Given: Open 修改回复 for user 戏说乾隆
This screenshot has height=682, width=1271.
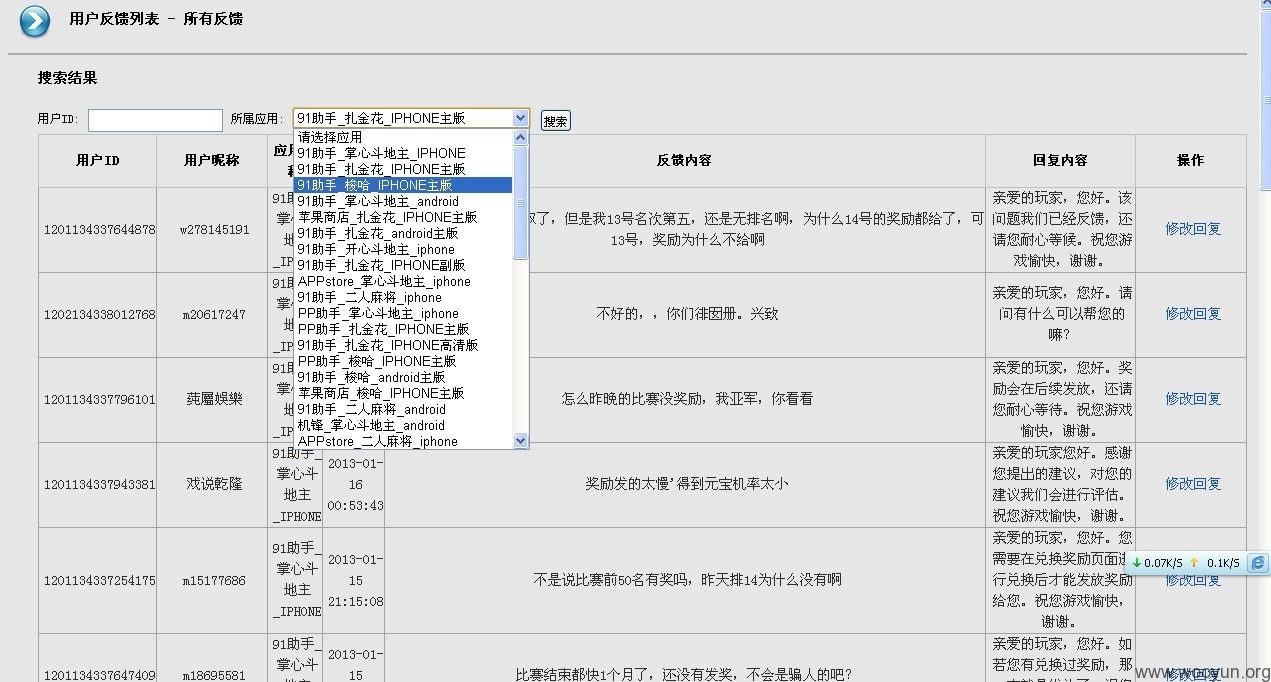Looking at the screenshot, I should pyautogui.click(x=1192, y=484).
